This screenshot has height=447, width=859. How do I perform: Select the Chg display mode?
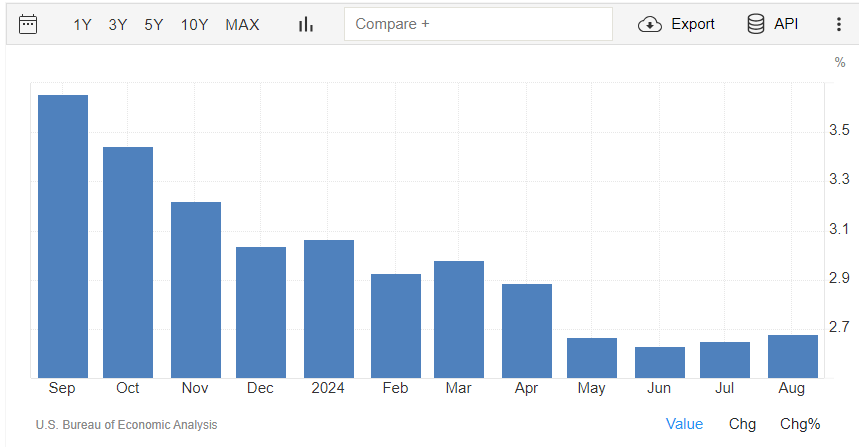(742, 424)
